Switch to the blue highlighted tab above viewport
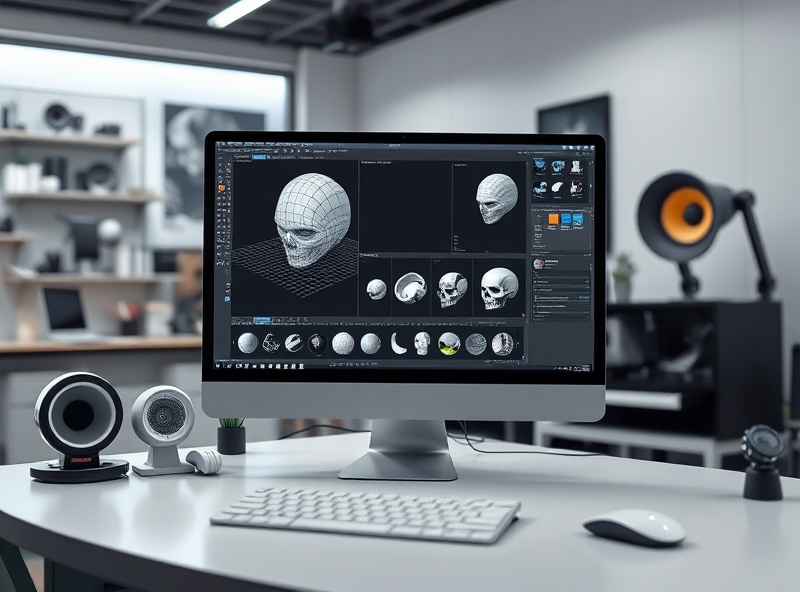 click(259, 157)
